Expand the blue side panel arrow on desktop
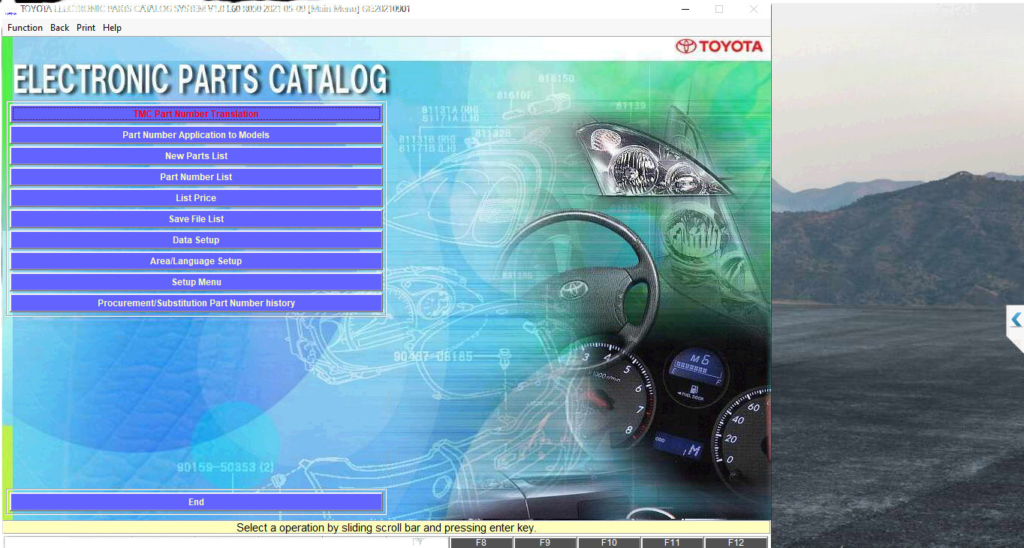Image resolution: width=1024 pixels, height=548 pixels. [1016, 319]
